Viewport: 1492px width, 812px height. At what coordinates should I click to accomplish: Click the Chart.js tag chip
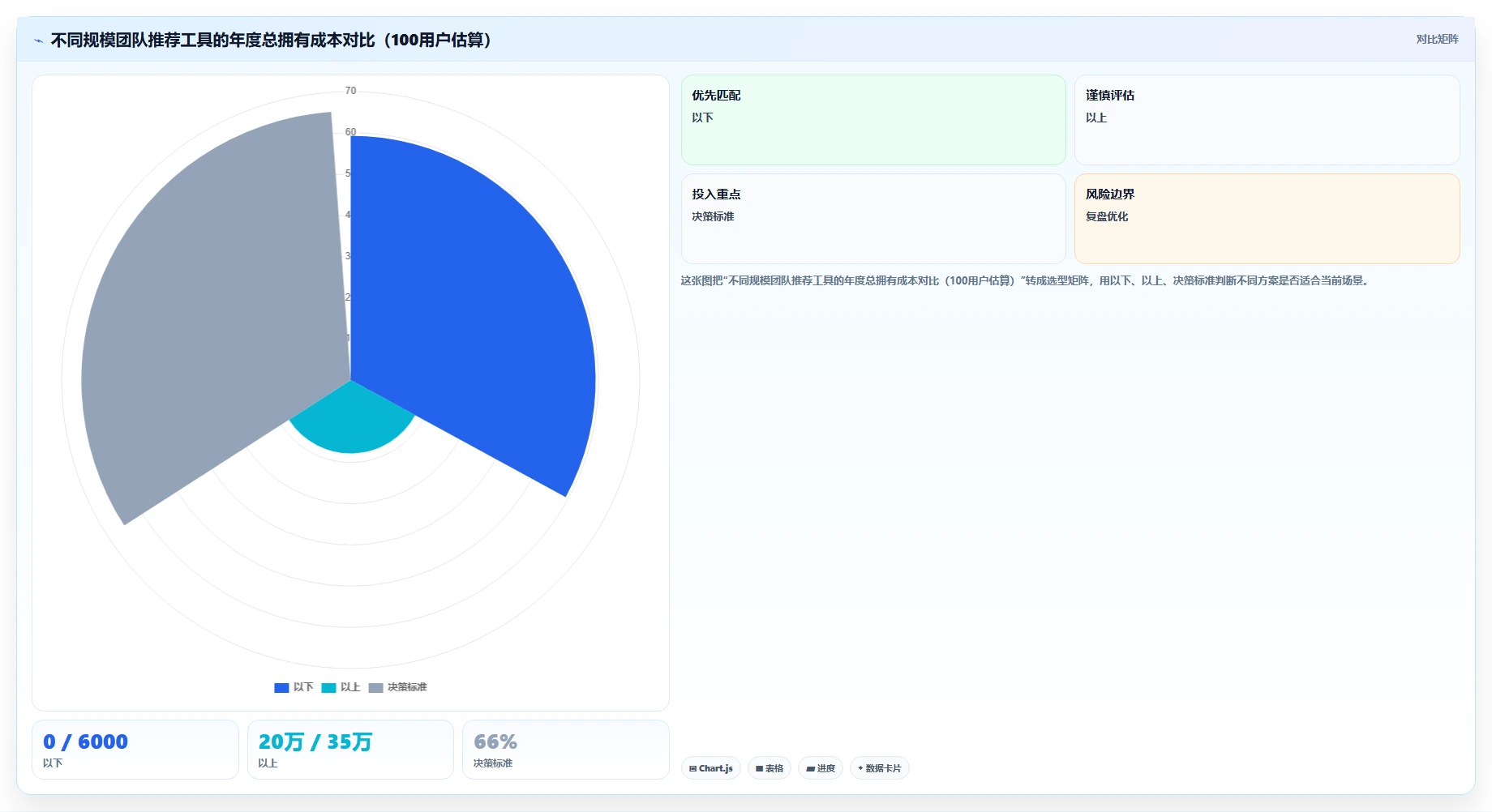711,768
